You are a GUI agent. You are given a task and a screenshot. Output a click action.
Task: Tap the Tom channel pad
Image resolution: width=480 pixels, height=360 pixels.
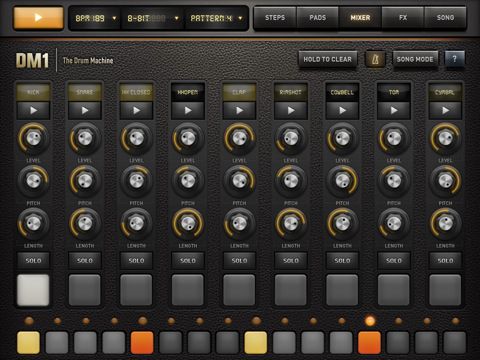(394, 290)
